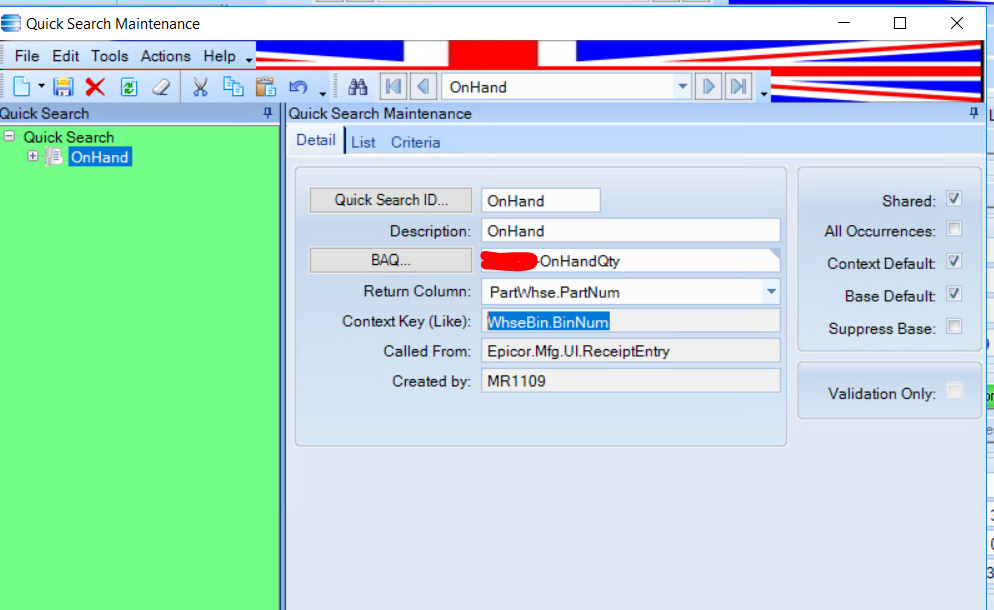Pin the Quick Search Maintenance panel
This screenshot has width=994, height=610.
(974, 113)
